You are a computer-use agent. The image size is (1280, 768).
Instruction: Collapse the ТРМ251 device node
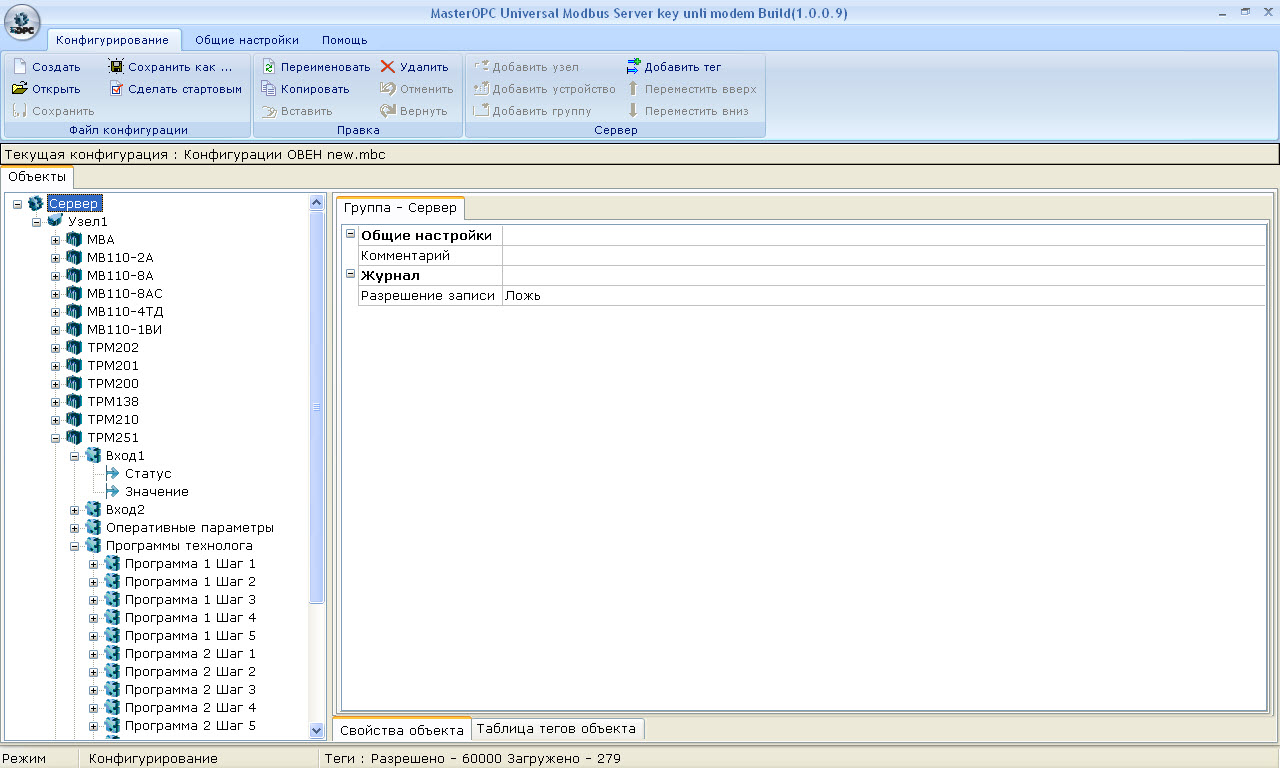(x=56, y=438)
